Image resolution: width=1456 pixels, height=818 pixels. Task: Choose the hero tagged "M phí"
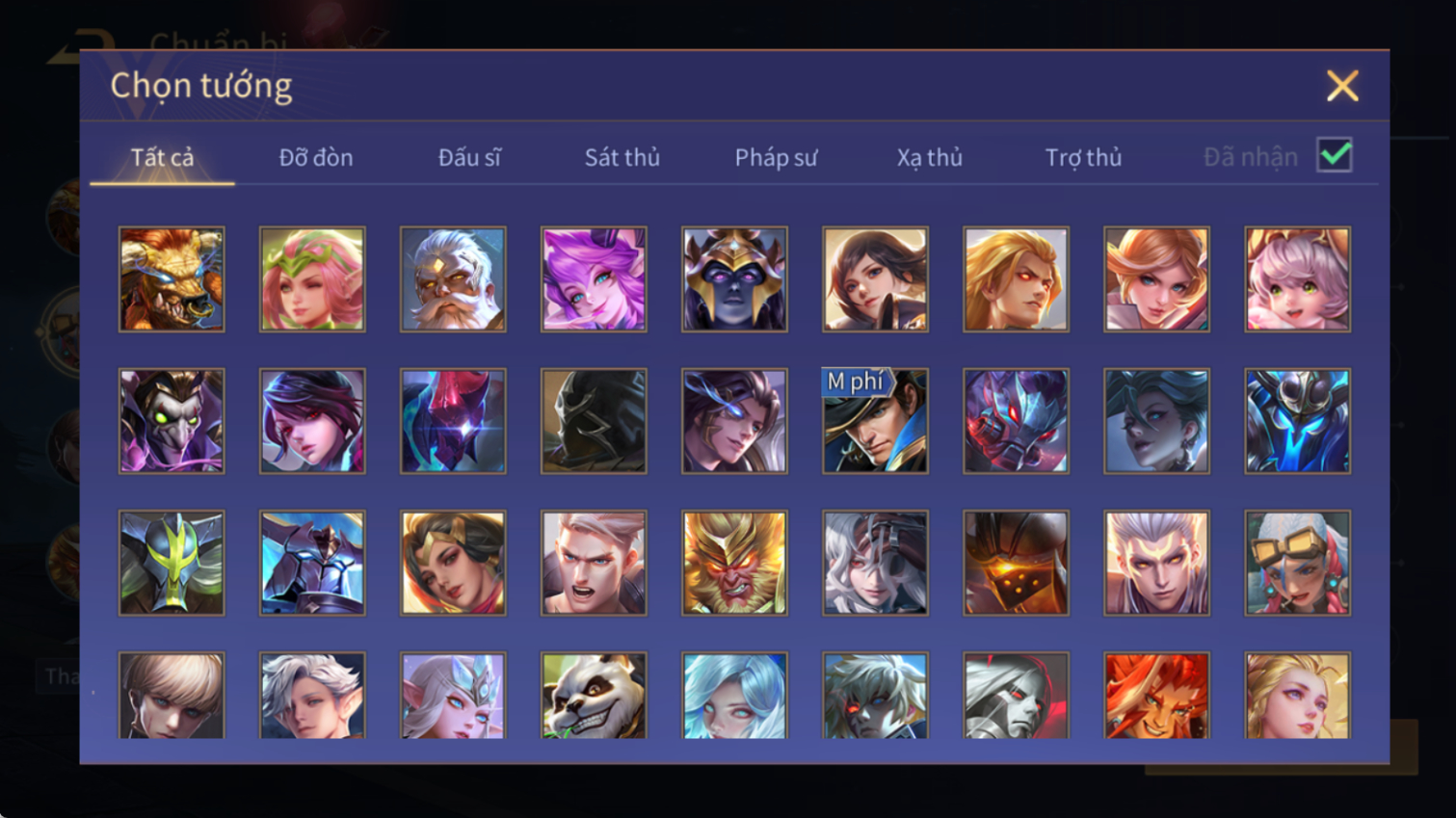(875, 421)
